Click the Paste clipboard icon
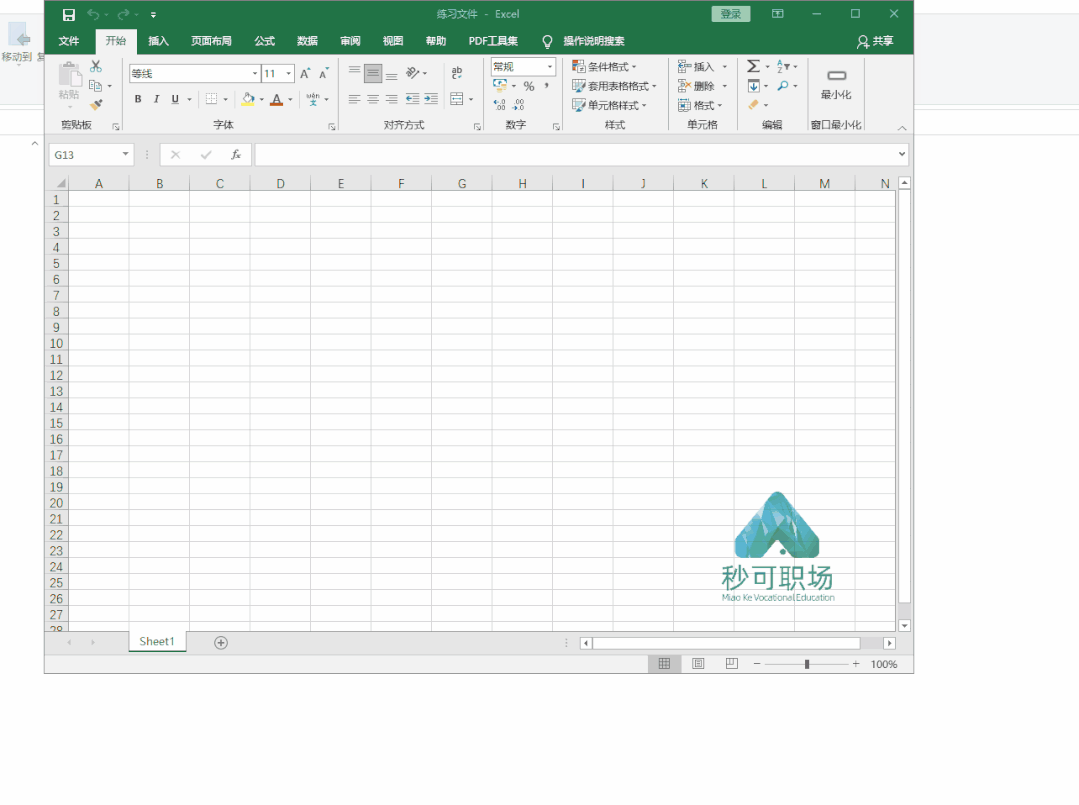Image resolution: width=1079 pixels, height=805 pixels. pyautogui.click(x=69, y=75)
